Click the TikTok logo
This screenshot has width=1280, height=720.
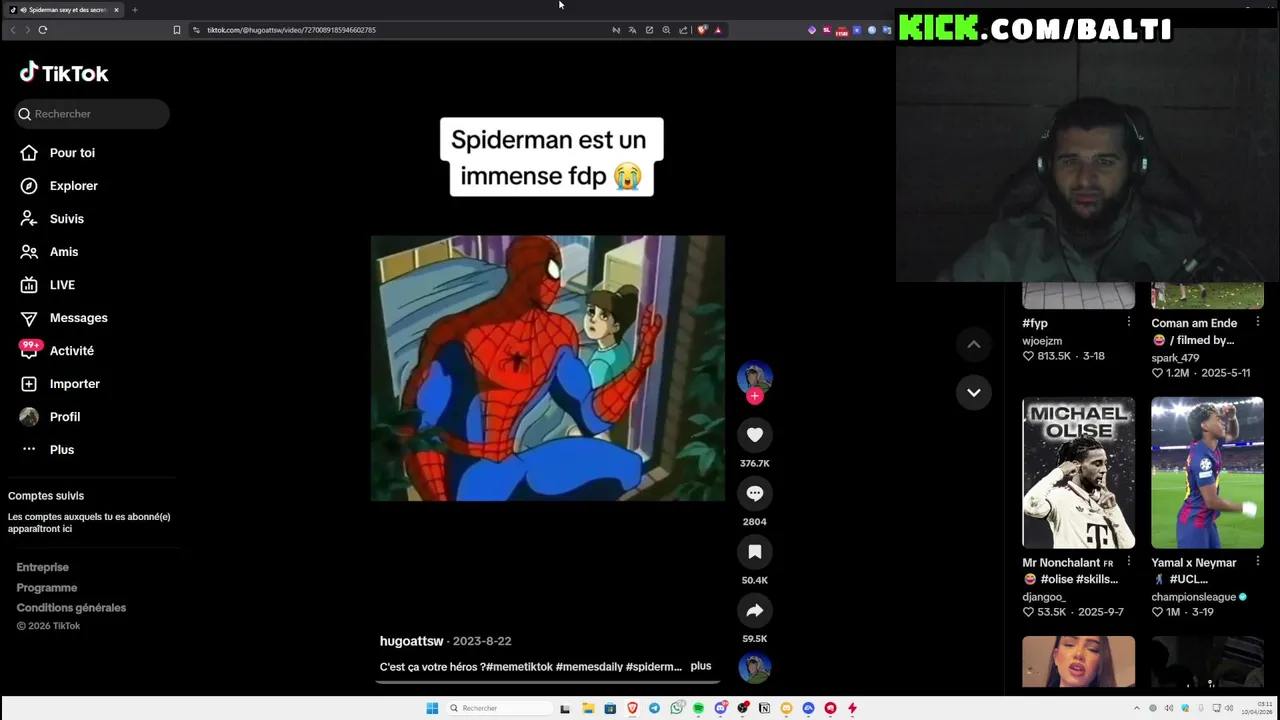tap(64, 73)
